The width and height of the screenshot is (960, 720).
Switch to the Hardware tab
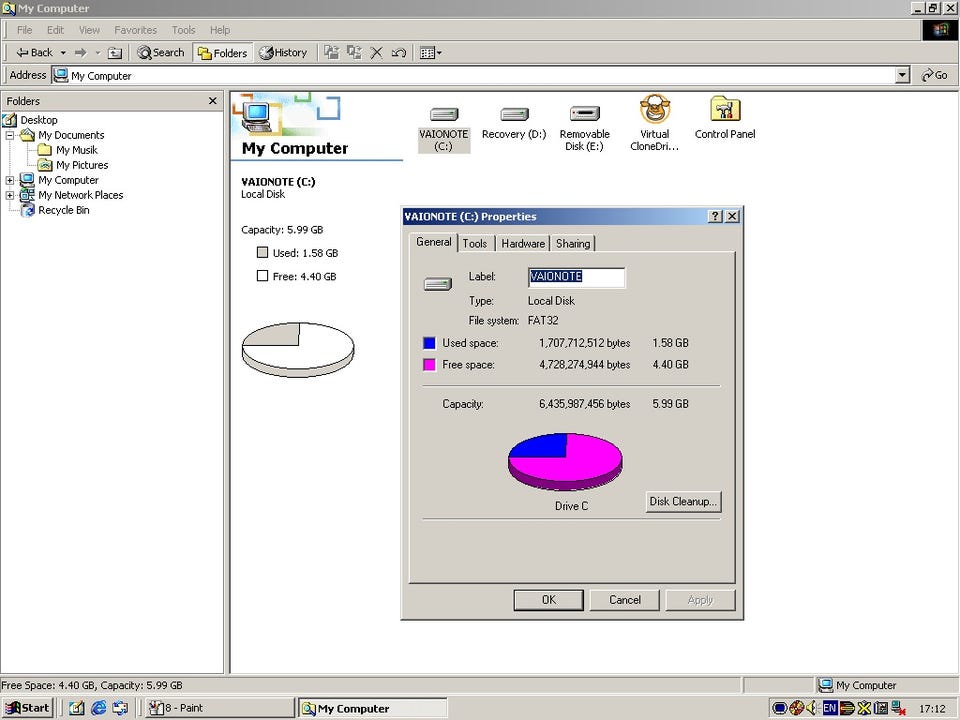(523, 244)
